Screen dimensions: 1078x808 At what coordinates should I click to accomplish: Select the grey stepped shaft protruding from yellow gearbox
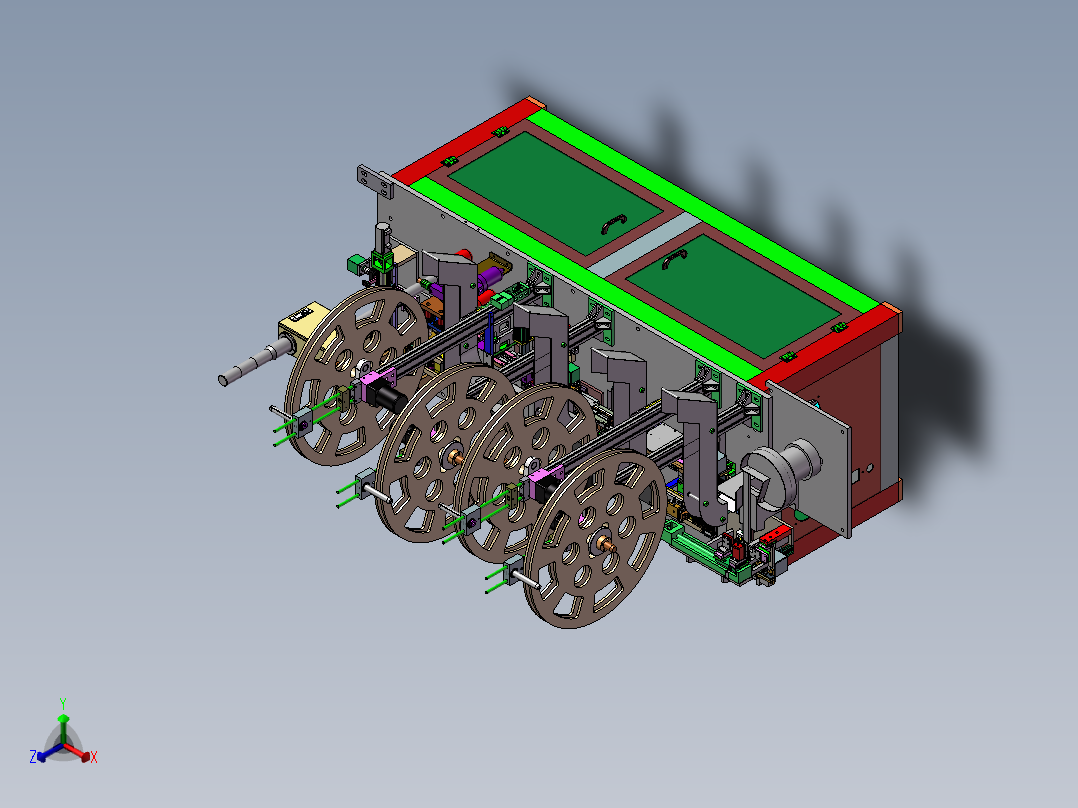pos(254,361)
